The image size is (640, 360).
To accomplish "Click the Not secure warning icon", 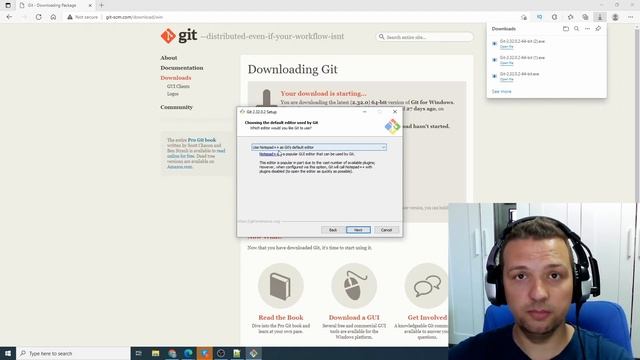I will pyautogui.click(x=70, y=17).
